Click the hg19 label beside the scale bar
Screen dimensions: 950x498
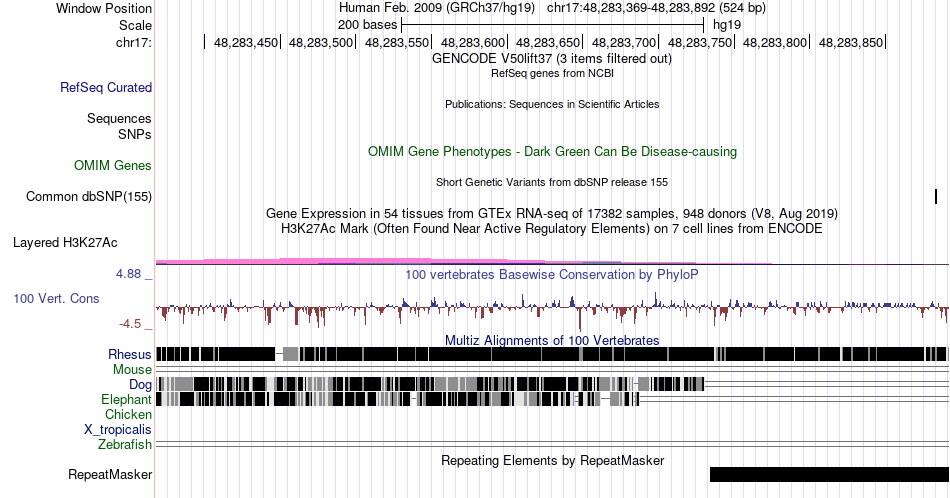[727, 25]
